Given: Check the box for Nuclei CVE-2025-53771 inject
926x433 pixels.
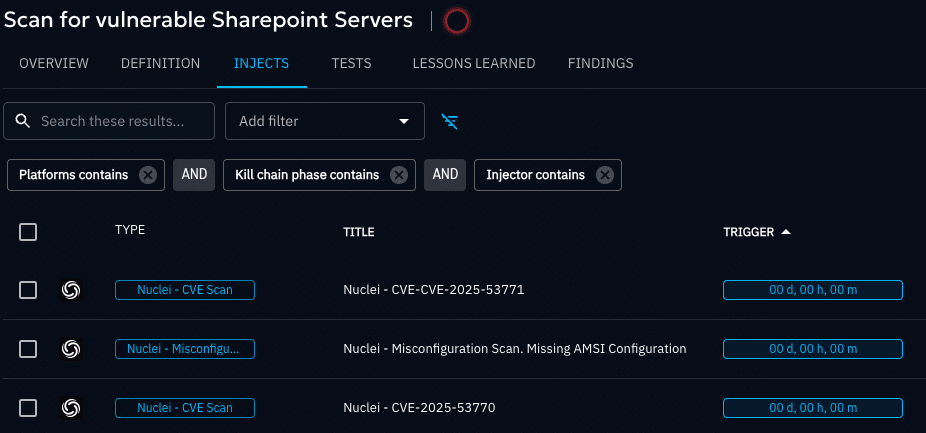Looking at the screenshot, I should [x=28, y=290].
